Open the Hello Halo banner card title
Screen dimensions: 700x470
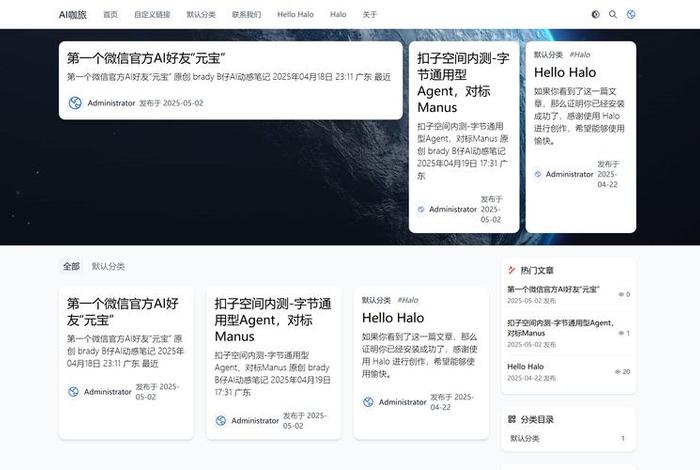pyautogui.click(x=565, y=72)
